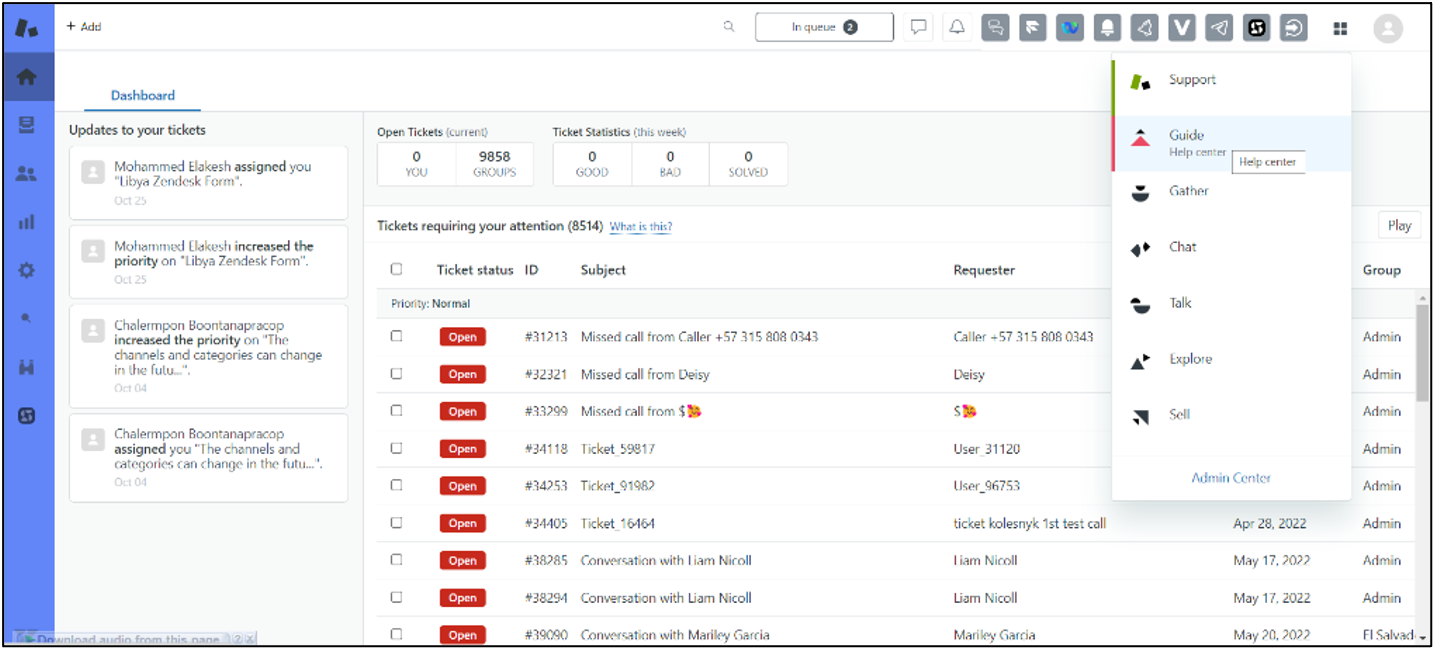
Task: Select all tickets header checkbox
Action: 396,269
